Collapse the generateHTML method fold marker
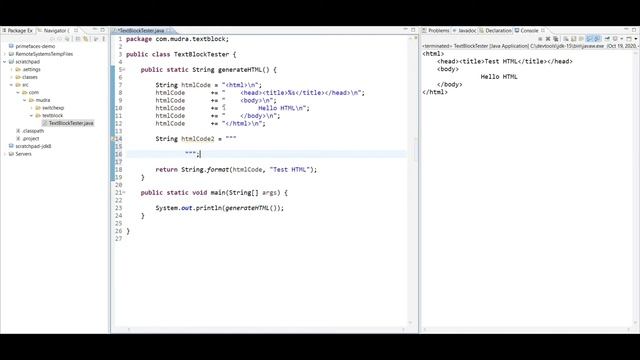 pos(124,70)
